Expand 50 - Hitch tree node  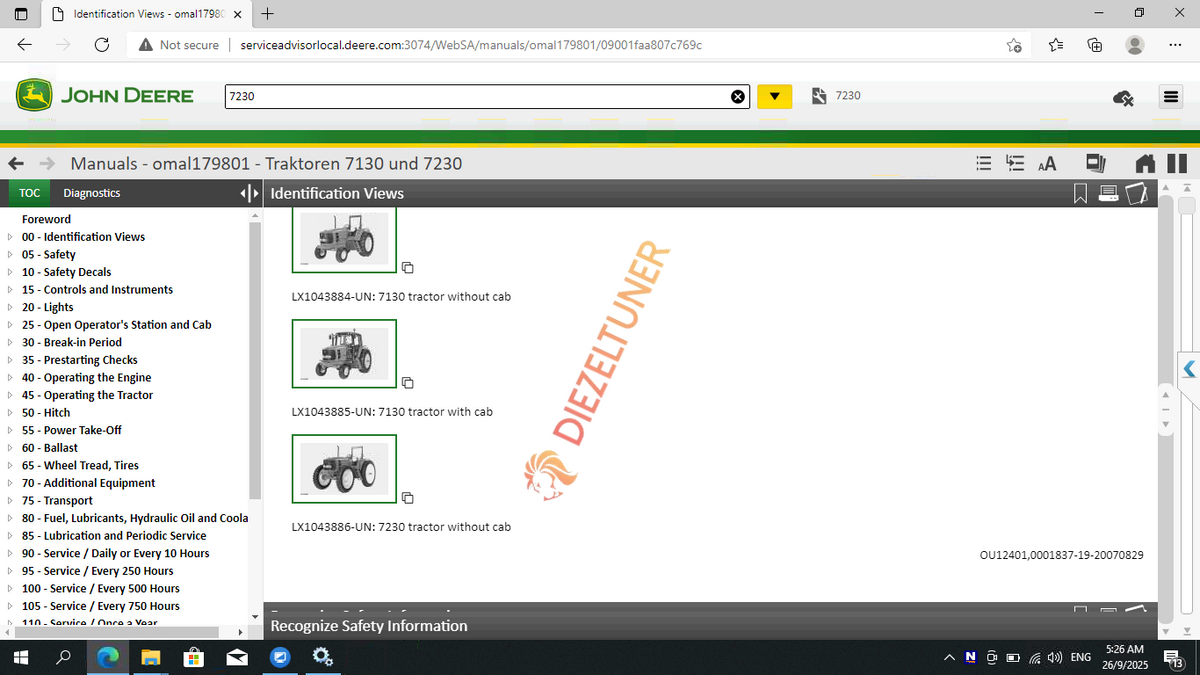coord(10,413)
